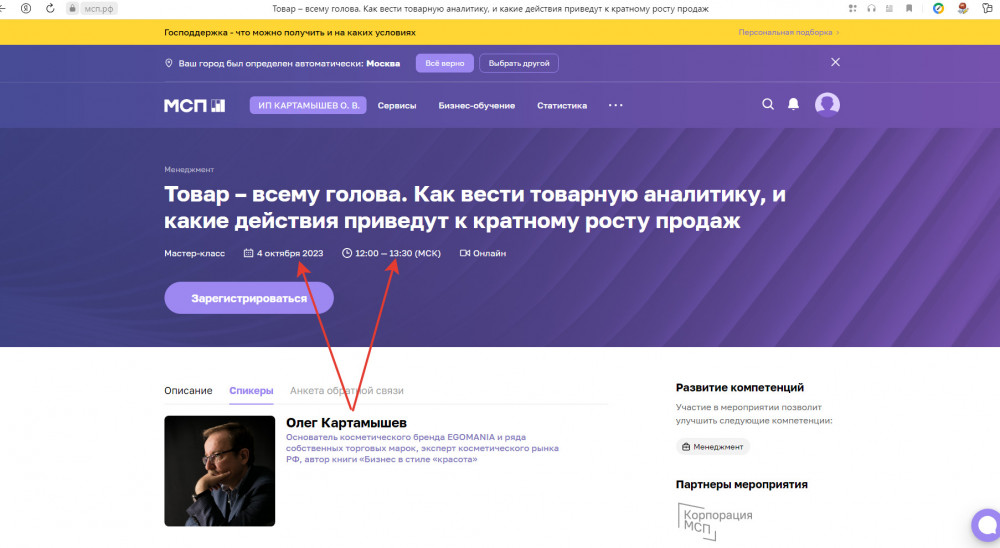Click the grid QR icon in address bar
Screen dimensions: 1000x548
click(x=853, y=9)
